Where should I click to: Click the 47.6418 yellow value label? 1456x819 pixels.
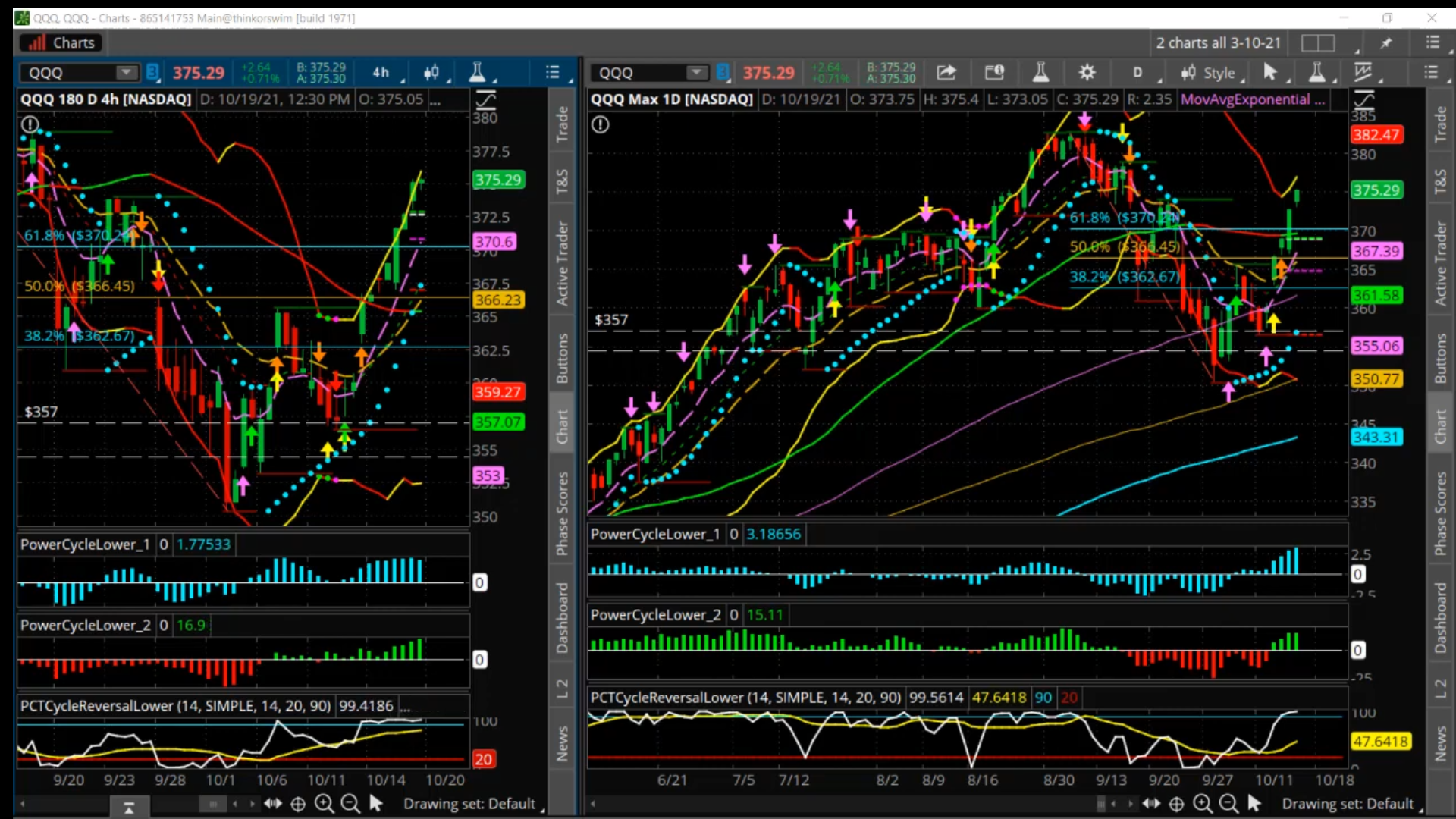pos(1380,742)
